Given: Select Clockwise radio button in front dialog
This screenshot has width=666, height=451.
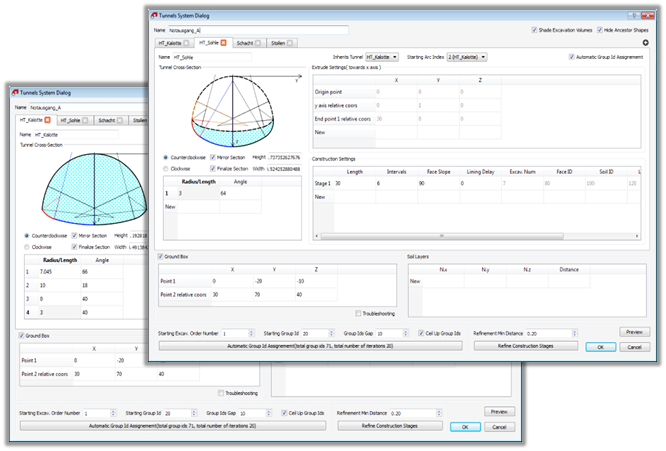Looking at the screenshot, I should [166, 169].
